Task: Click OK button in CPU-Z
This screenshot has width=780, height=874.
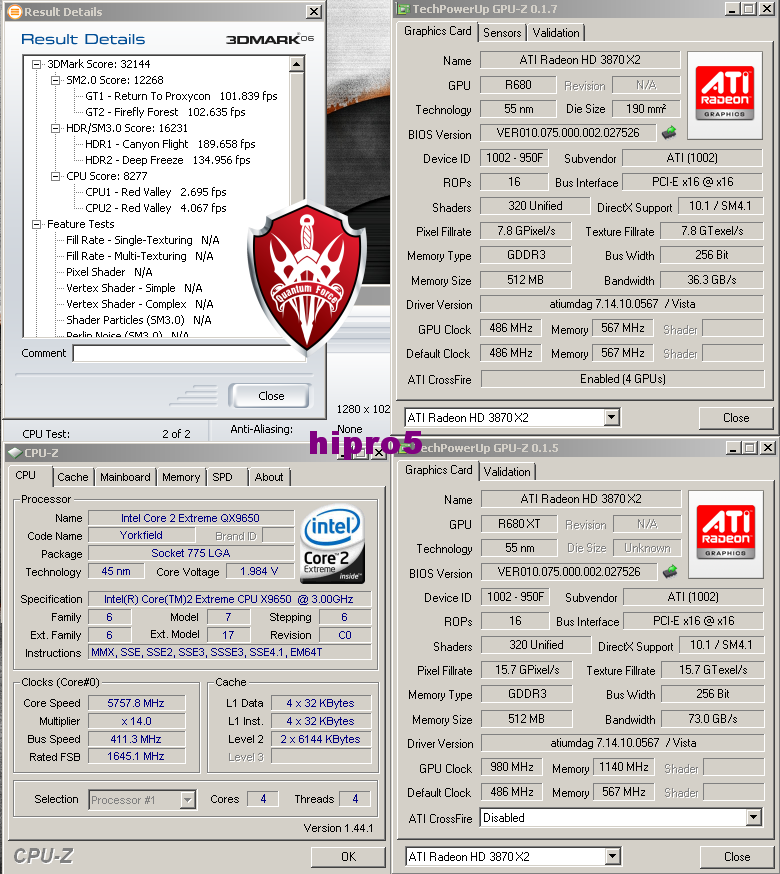Action: pos(348,857)
